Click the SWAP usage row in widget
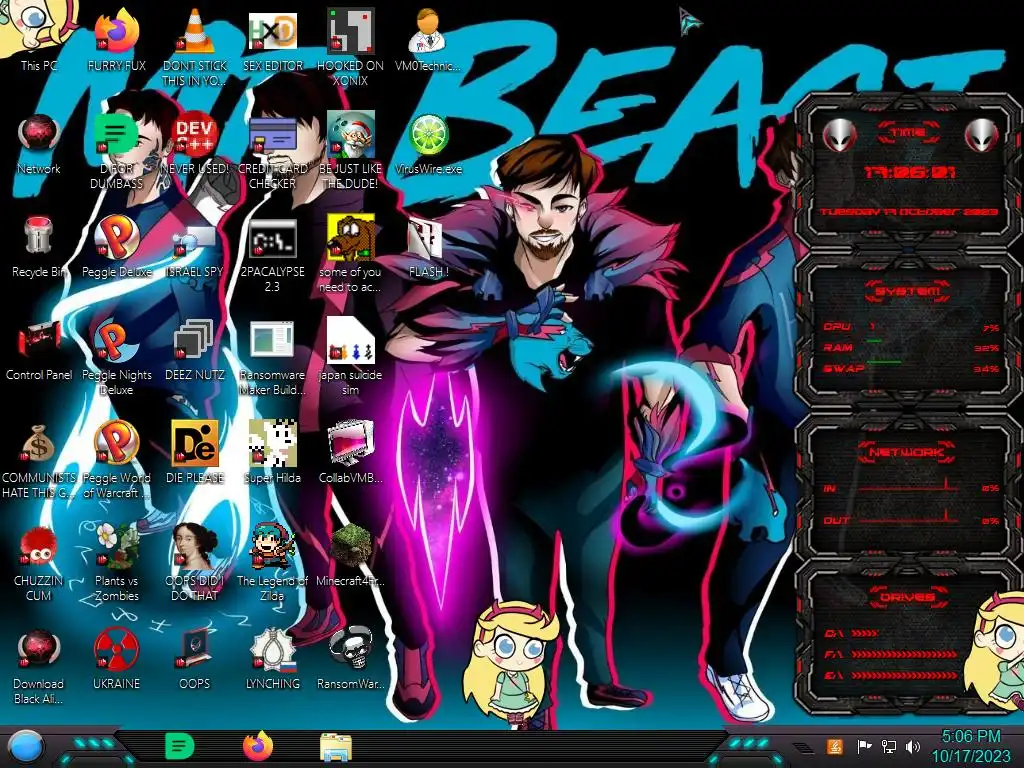This screenshot has width=1024, height=768. coord(911,369)
